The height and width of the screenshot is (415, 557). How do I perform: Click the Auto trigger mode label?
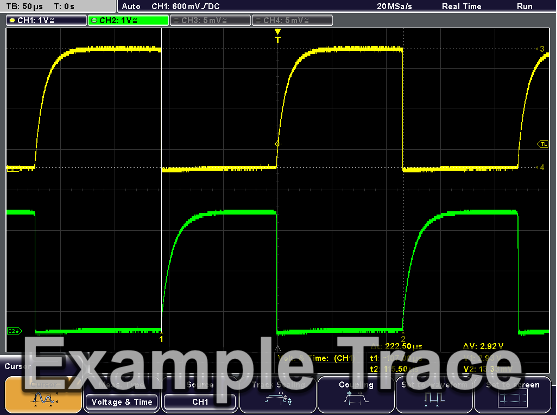tap(131, 6)
